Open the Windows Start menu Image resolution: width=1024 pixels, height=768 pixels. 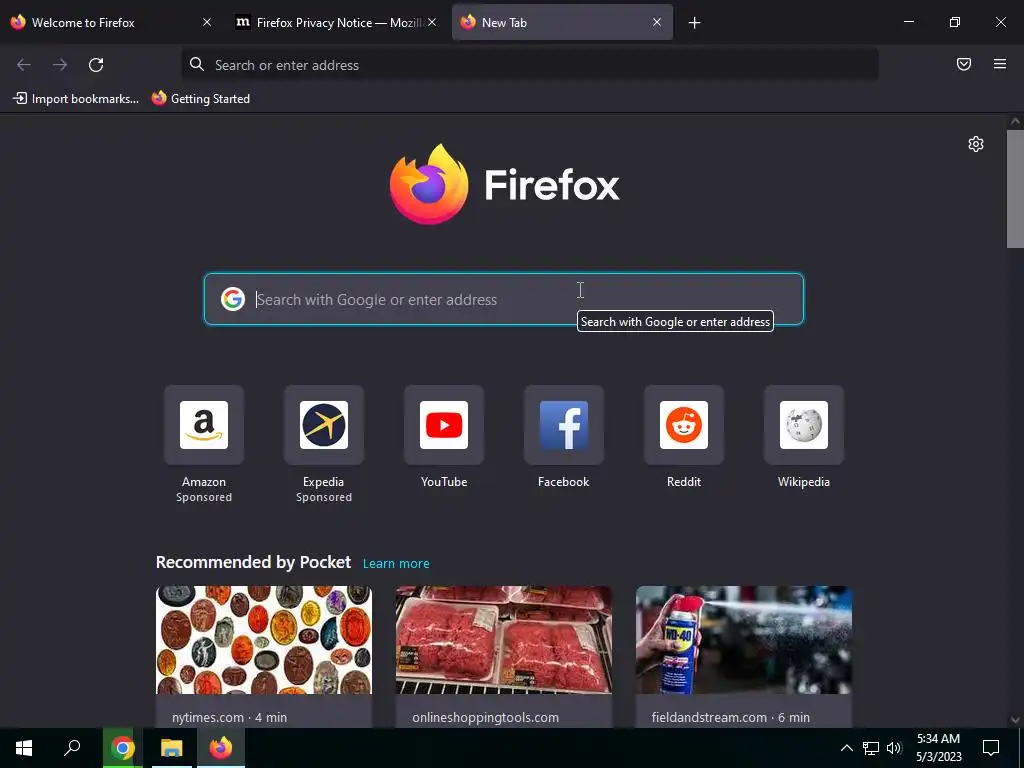click(24, 748)
